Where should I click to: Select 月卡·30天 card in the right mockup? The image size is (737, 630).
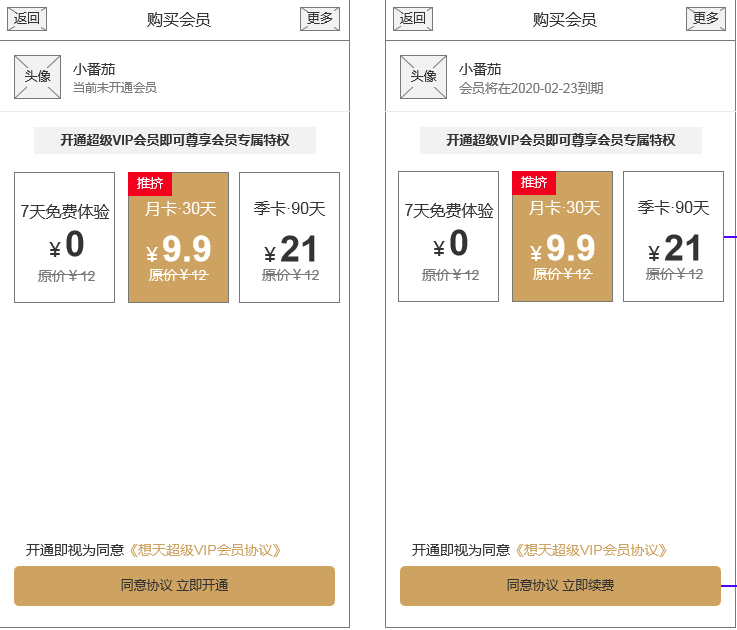click(563, 236)
